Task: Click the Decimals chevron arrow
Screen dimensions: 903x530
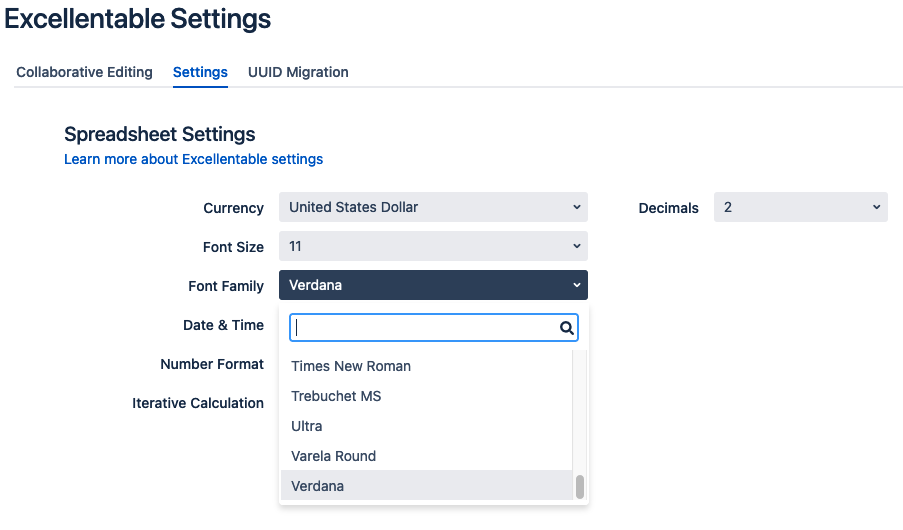Action: [876, 207]
